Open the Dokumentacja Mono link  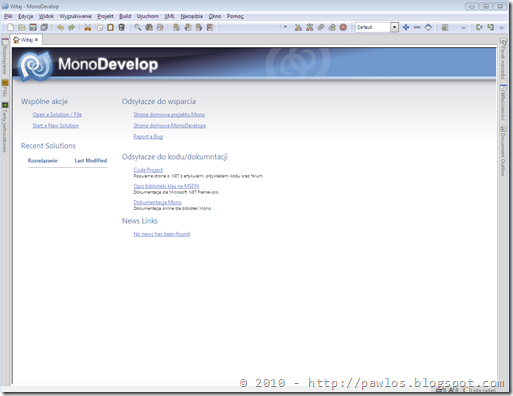point(157,202)
